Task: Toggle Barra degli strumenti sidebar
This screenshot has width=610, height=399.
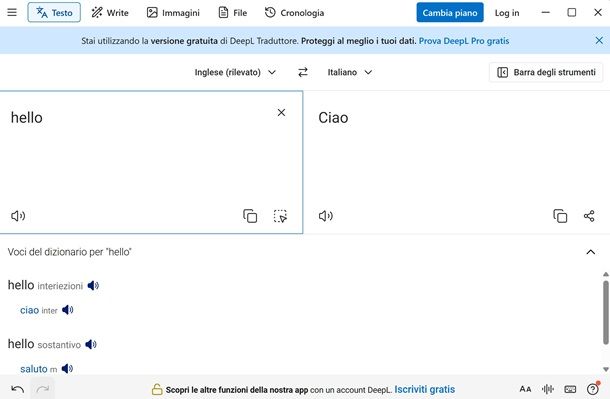Action: (x=546, y=72)
